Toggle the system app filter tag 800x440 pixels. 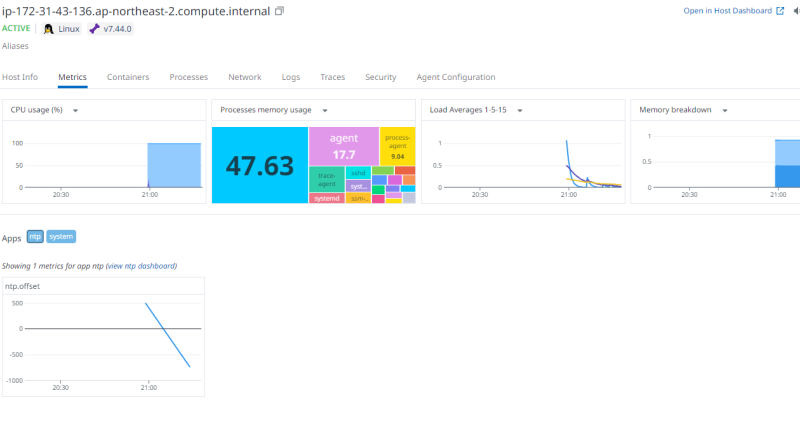click(61, 237)
